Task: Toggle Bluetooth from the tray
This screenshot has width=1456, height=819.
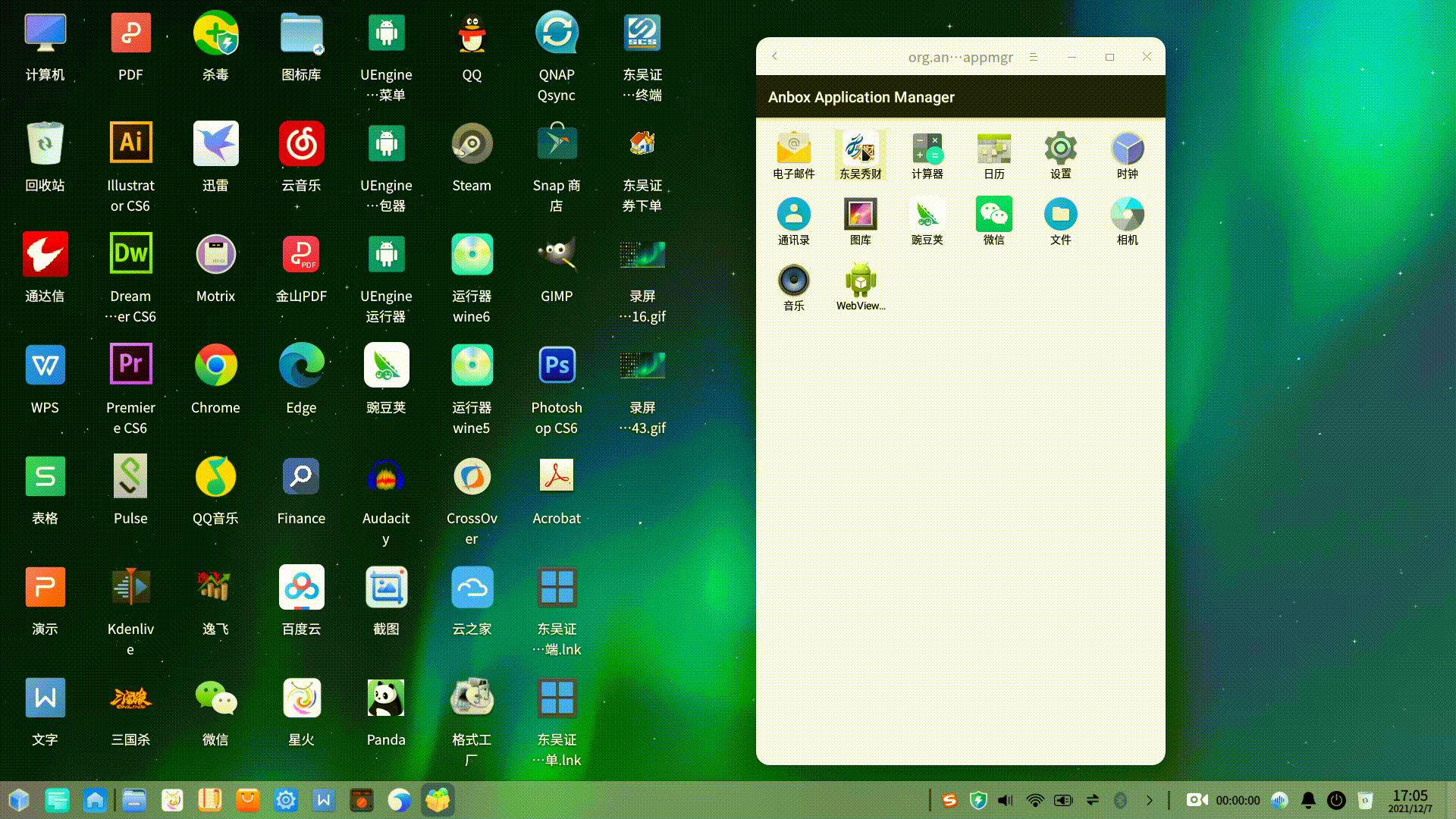Action: pyautogui.click(x=1122, y=799)
